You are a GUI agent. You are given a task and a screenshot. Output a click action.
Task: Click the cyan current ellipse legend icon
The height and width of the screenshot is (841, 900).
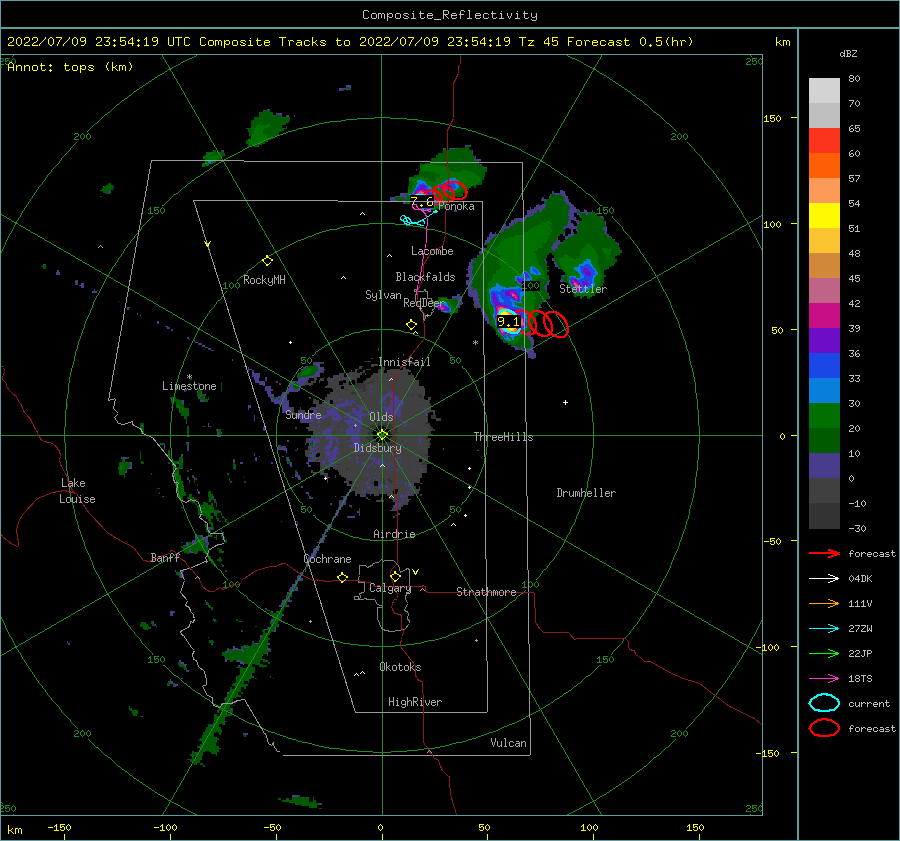(x=824, y=703)
